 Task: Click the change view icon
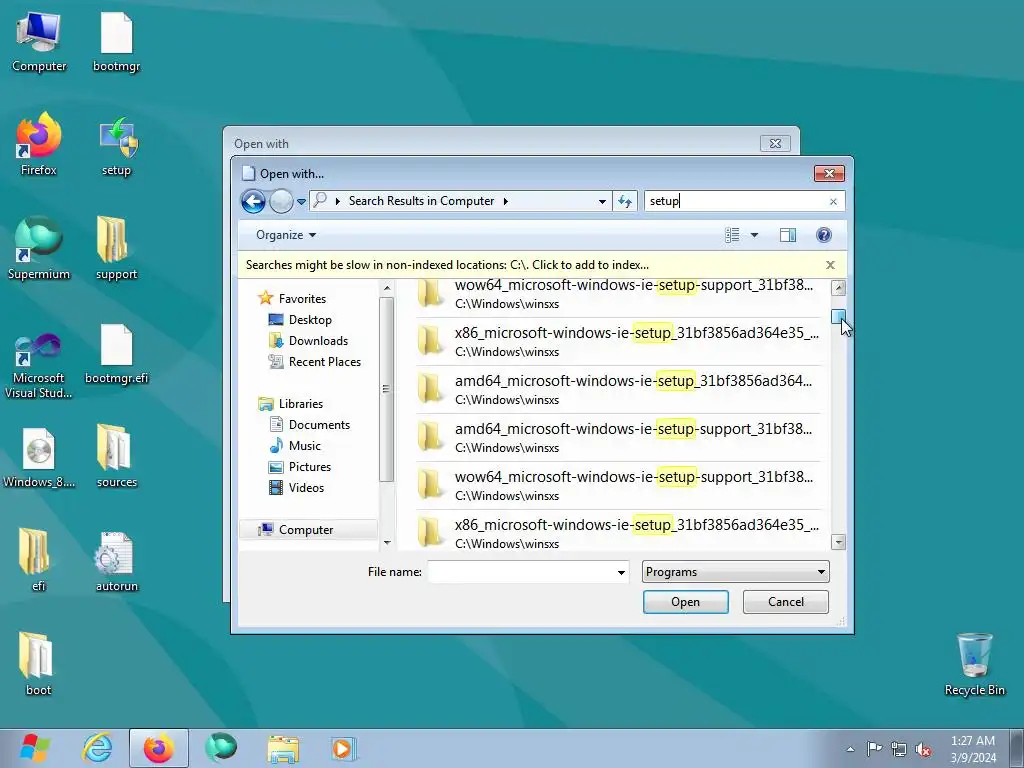tap(732, 235)
